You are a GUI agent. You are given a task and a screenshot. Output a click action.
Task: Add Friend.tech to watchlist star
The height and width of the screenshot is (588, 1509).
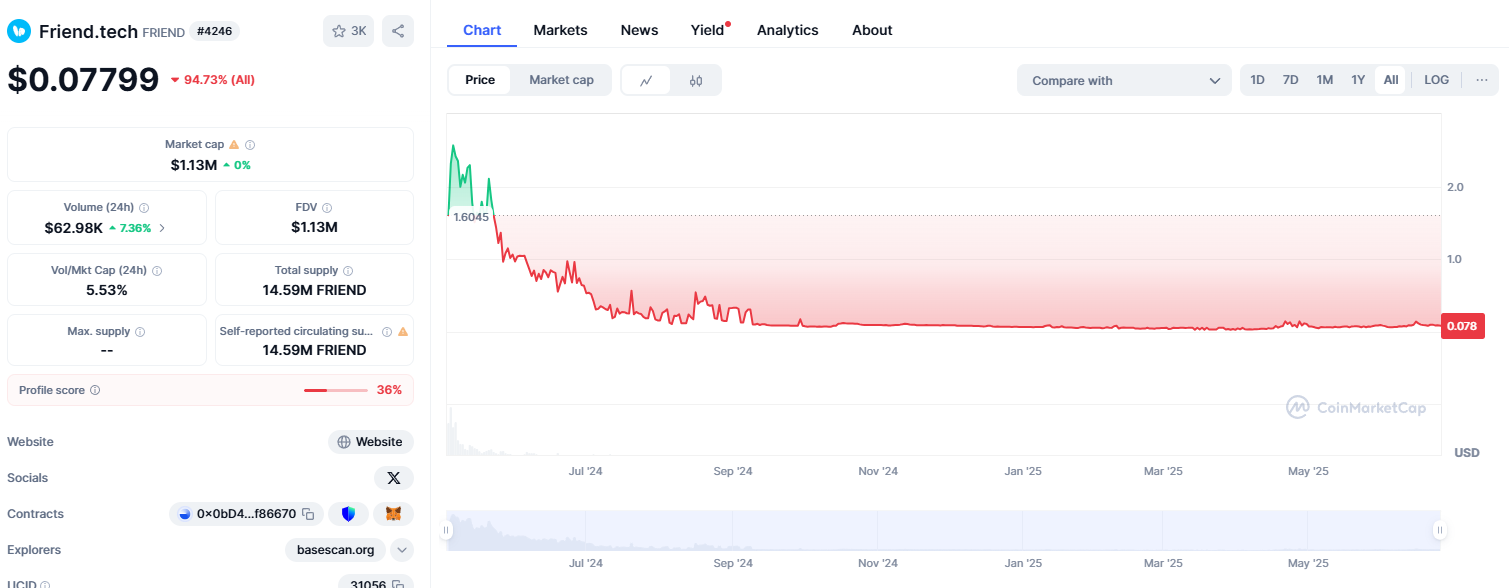click(348, 31)
